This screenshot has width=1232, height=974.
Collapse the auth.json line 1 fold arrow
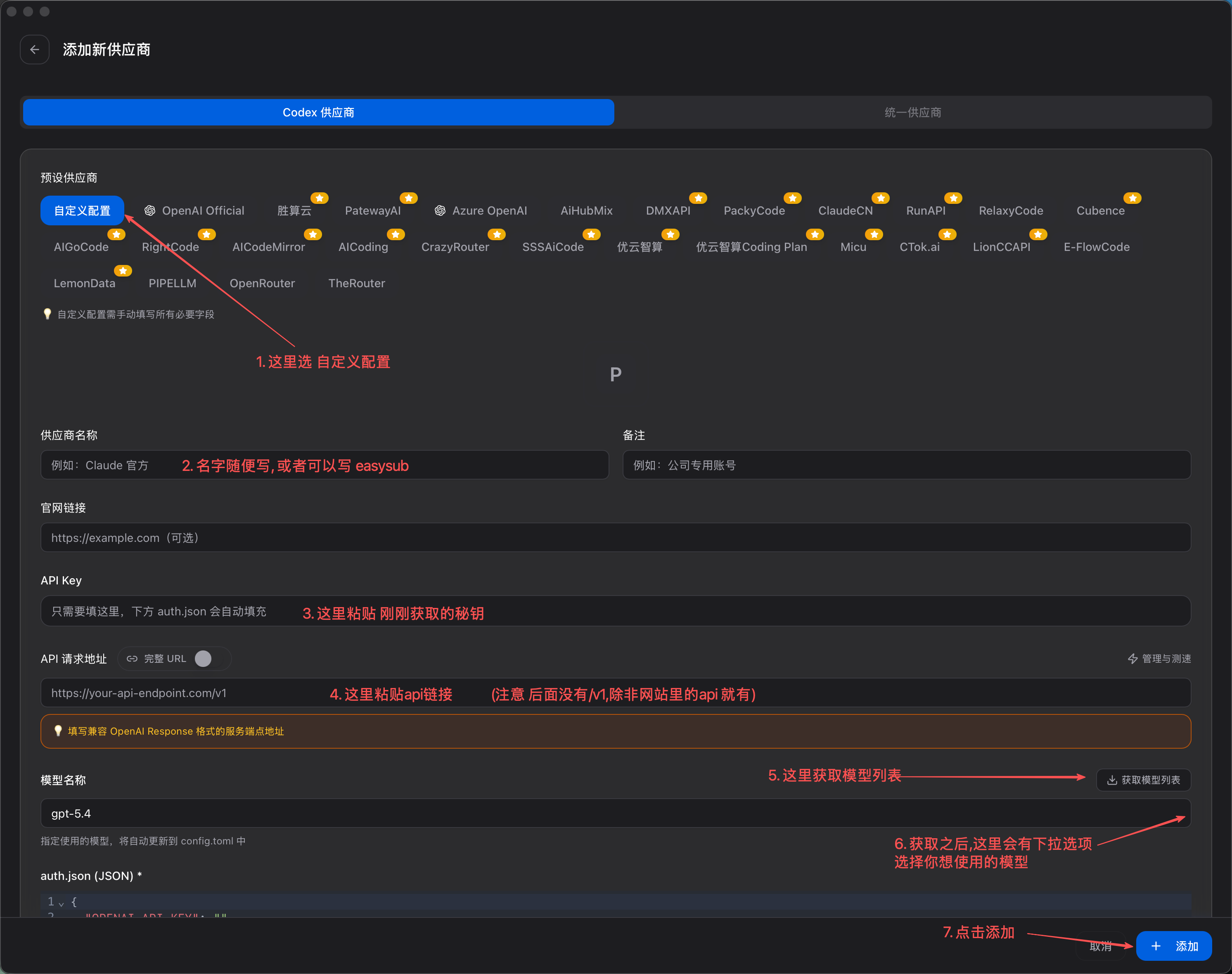[61, 903]
